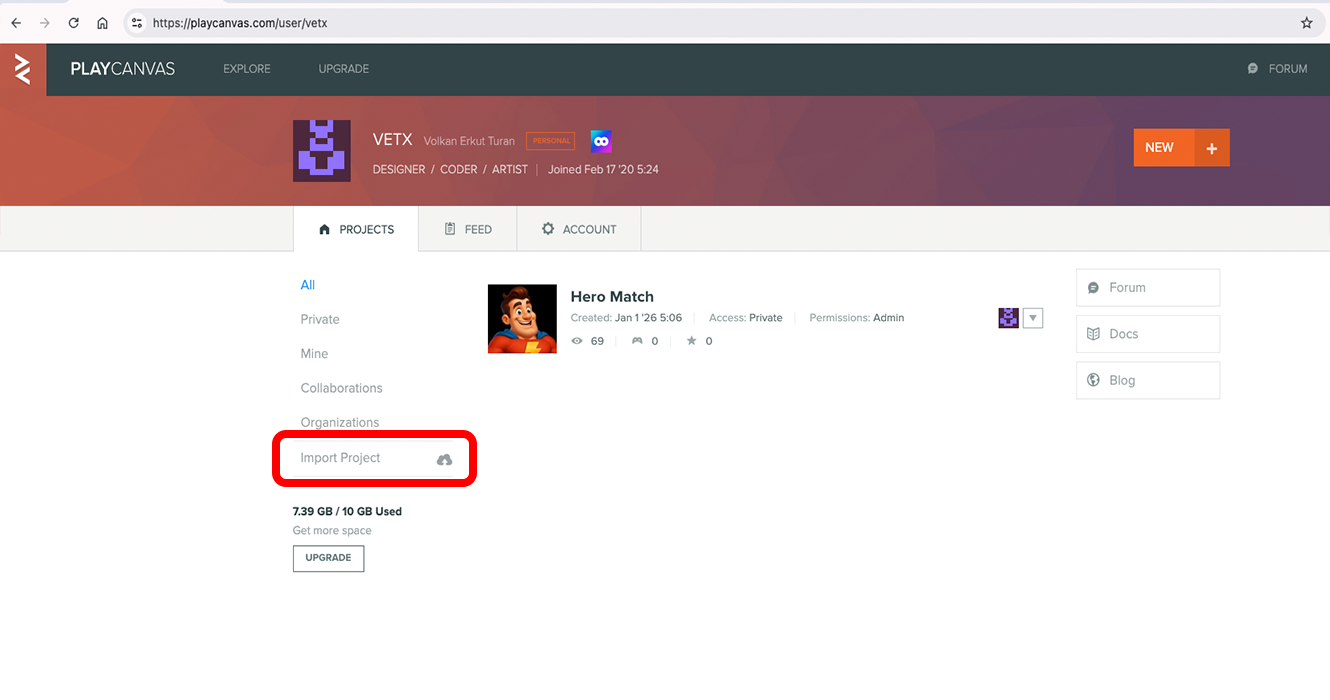Viewport: 1330px width, 700px height.
Task: Click the ARTIST role label
Action: click(x=510, y=170)
